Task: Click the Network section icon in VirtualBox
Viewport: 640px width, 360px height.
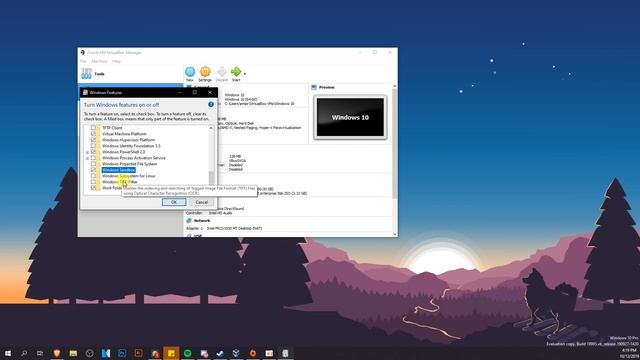Action: coord(189,220)
